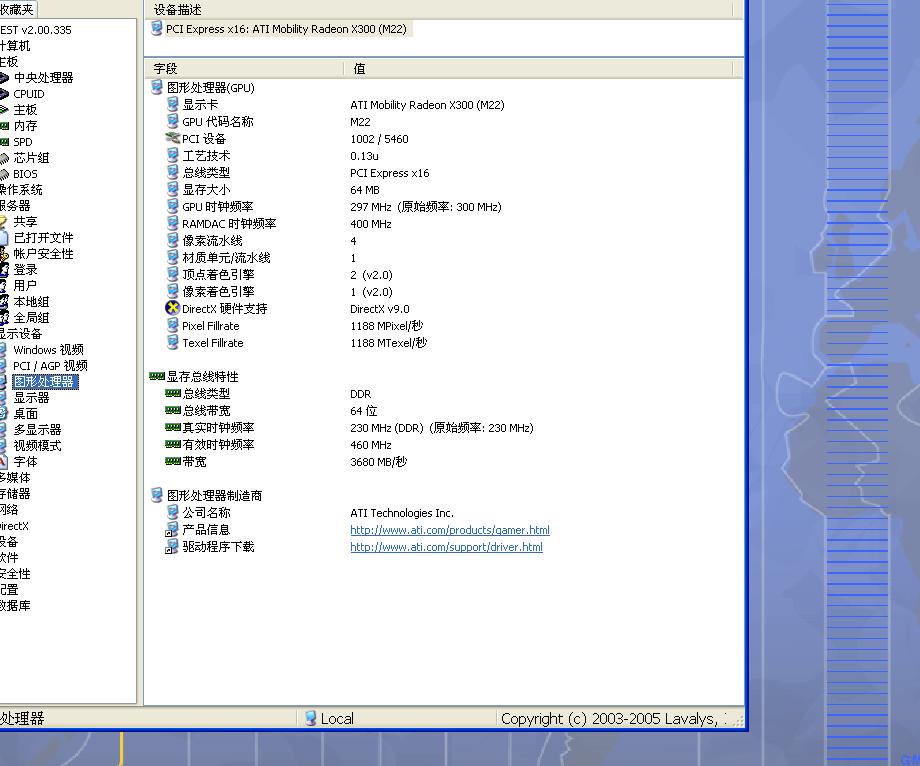Click the icon next to 显示卡
Screen dimensions: 920x766
point(172,104)
